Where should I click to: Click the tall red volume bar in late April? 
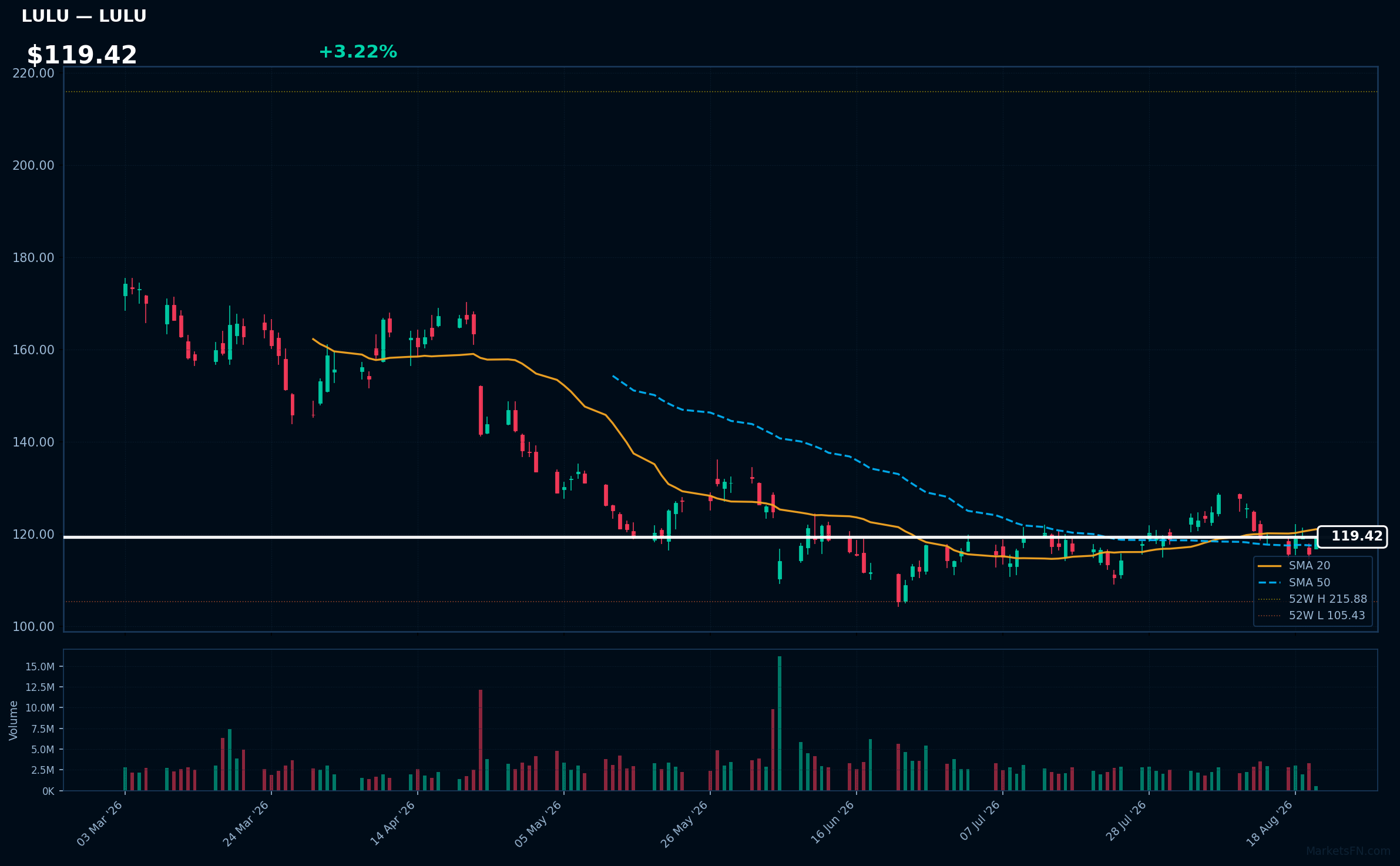481,740
